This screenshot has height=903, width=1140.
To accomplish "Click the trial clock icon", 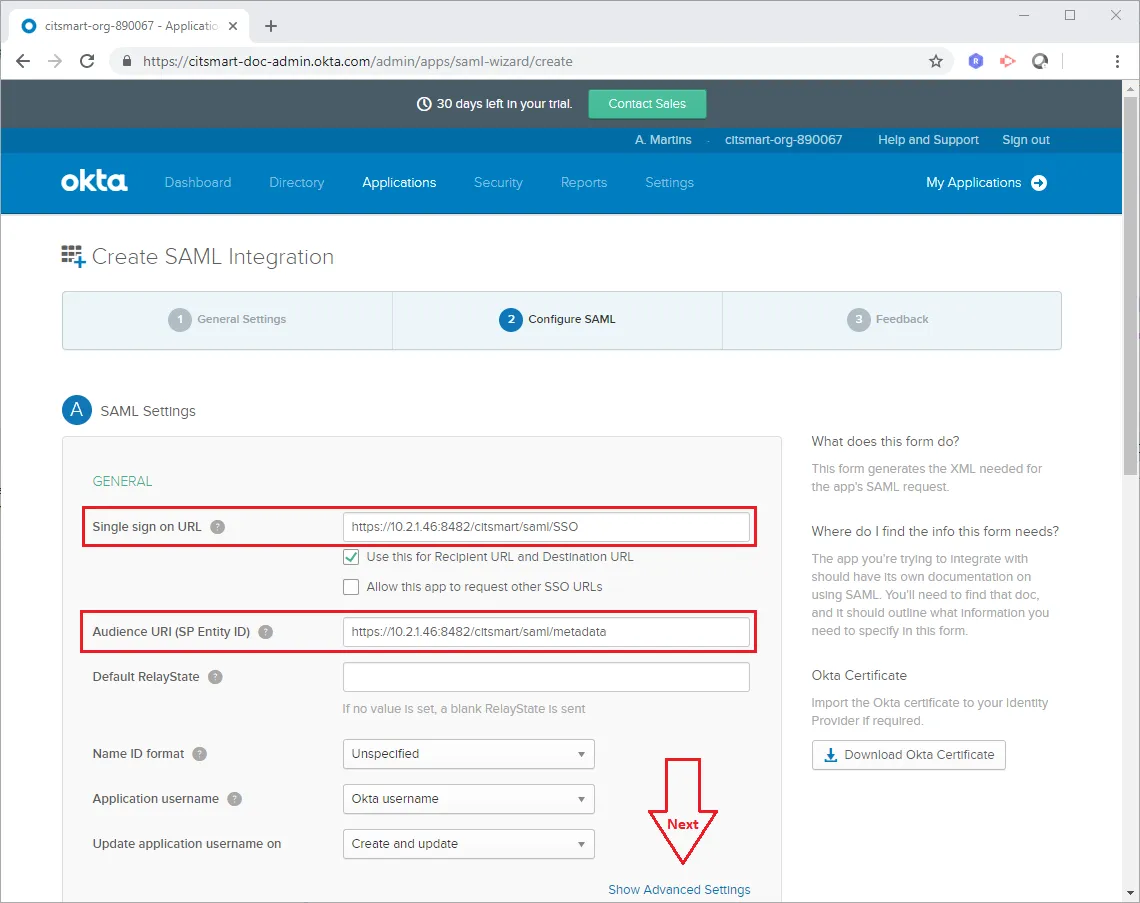I will coord(424,104).
